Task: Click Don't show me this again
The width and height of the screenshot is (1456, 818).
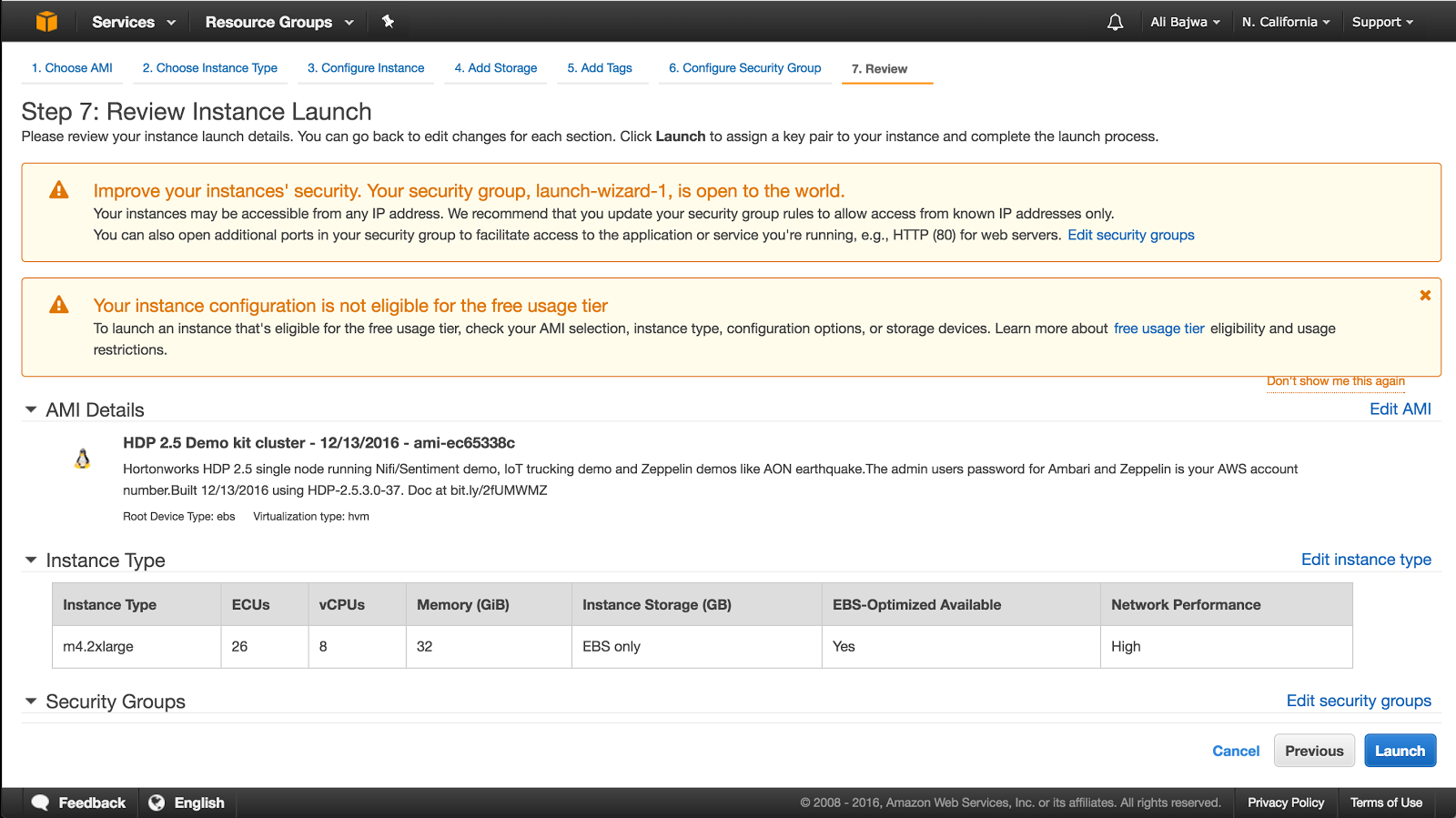Action: point(1335,381)
